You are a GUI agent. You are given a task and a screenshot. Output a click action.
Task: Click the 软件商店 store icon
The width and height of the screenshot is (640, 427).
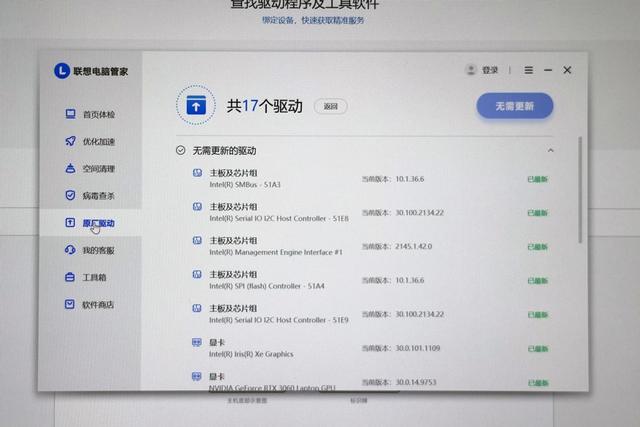pyautogui.click(x=70, y=304)
